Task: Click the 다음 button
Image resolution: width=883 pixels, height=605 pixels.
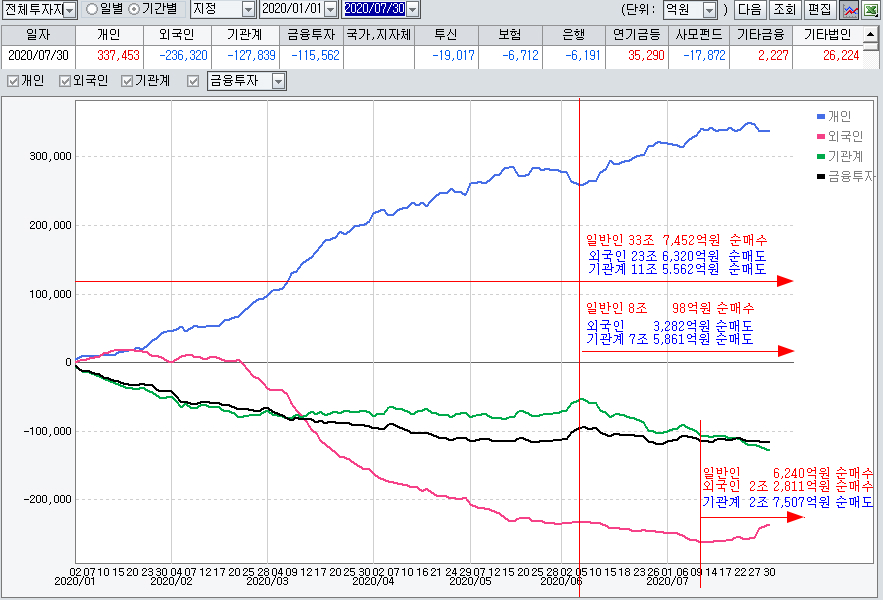Action: pyautogui.click(x=748, y=10)
